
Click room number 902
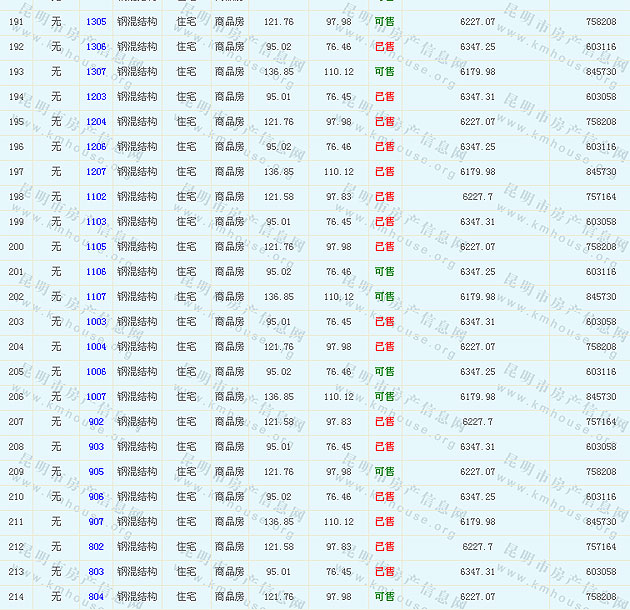(x=96, y=422)
